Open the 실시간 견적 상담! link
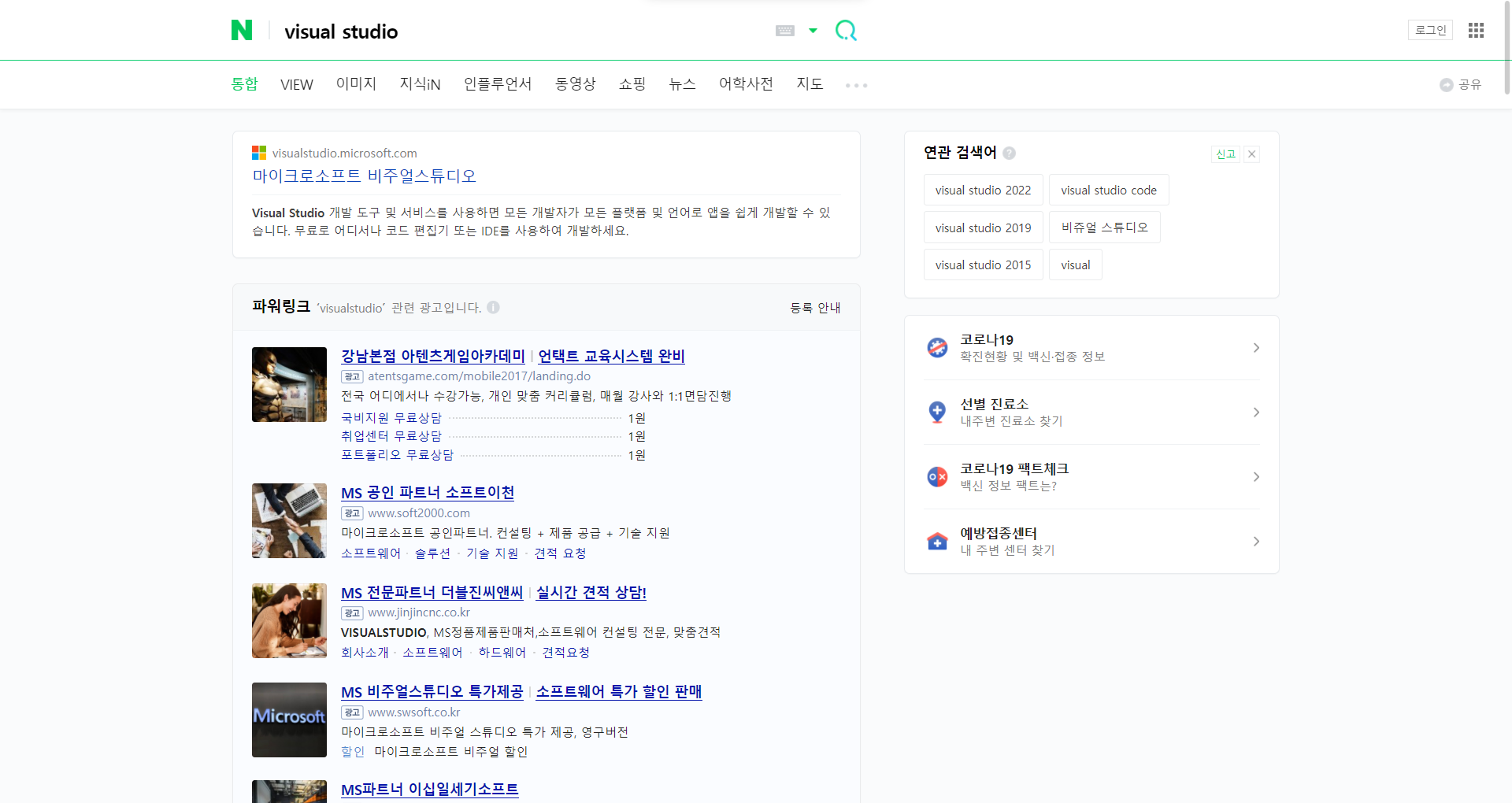This screenshot has width=1512, height=803. coord(591,593)
